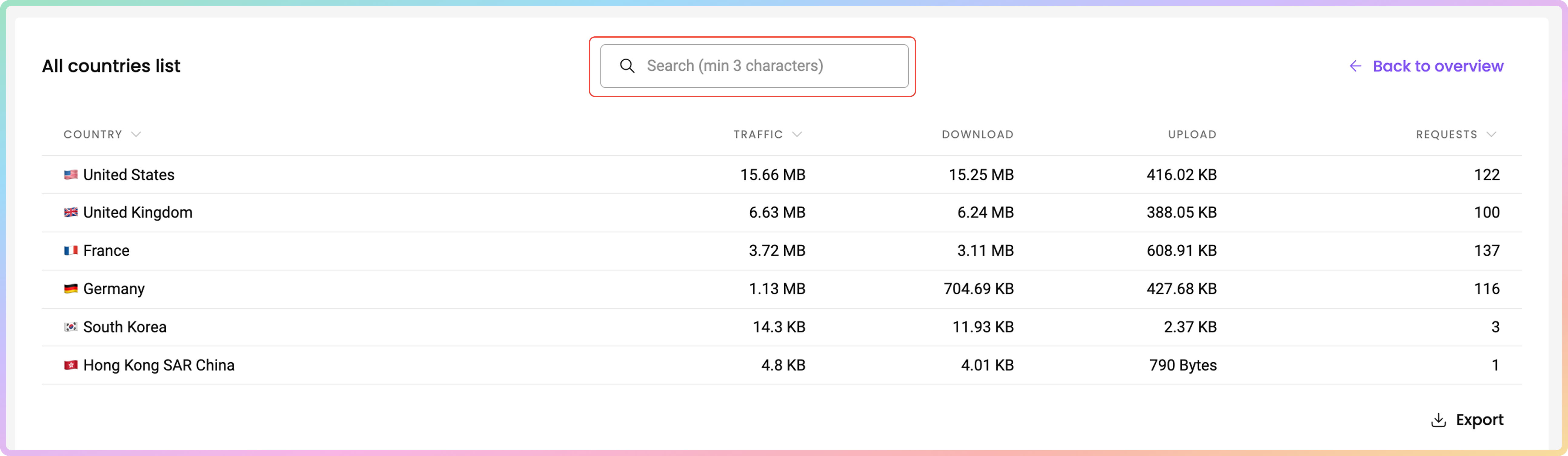Click the search magnifier icon
This screenshot has height=456, width=1568.
627,66
